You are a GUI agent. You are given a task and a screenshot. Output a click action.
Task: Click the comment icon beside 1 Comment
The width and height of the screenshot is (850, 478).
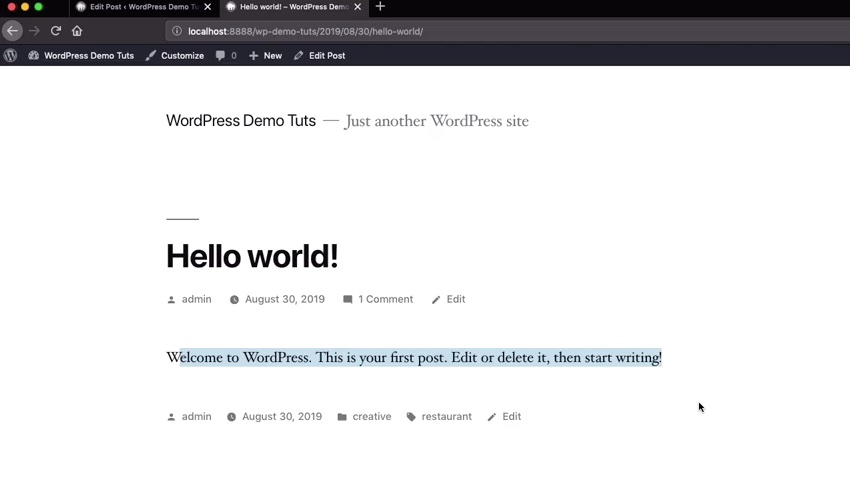(x=347, y=299)
